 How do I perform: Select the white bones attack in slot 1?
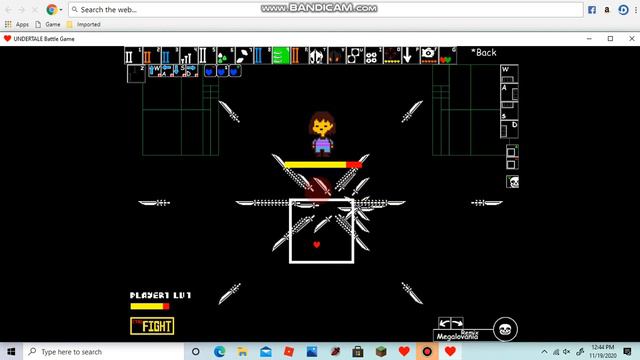(133, 55)
